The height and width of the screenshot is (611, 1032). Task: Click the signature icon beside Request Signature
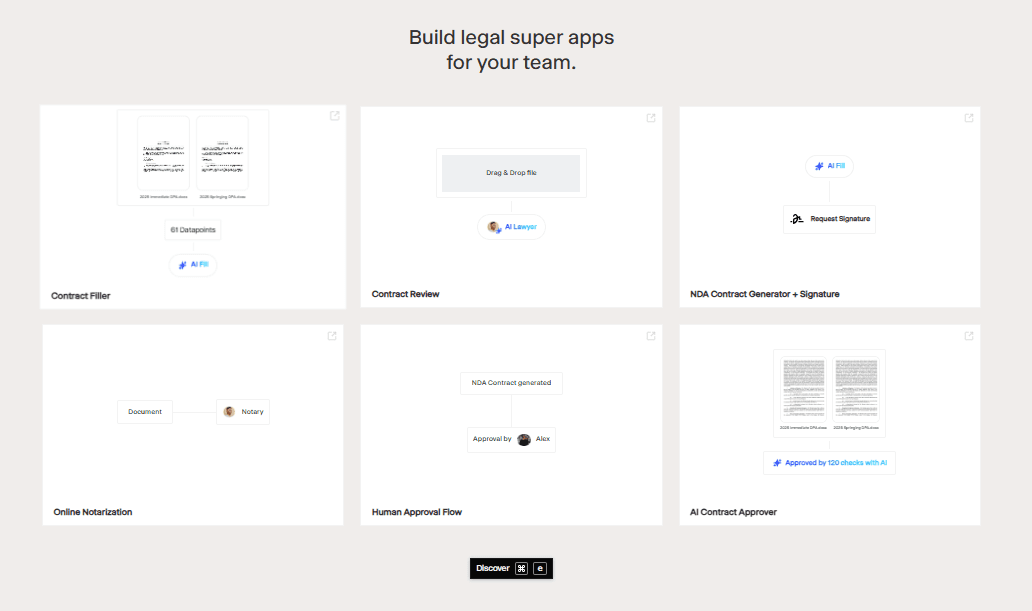[796, 219]
